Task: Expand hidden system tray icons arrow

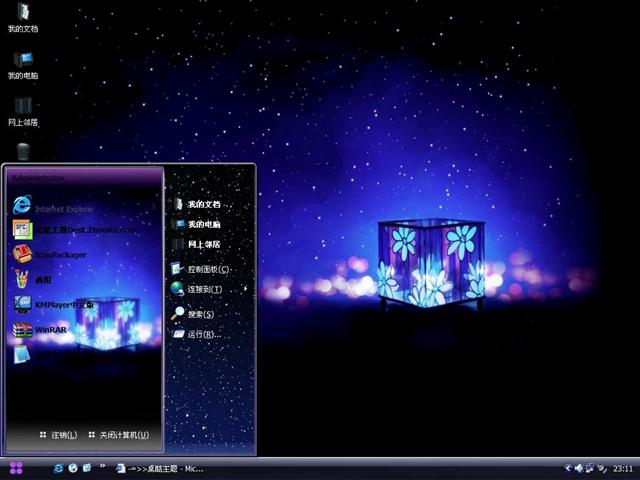Action: [x=568, y=468]
